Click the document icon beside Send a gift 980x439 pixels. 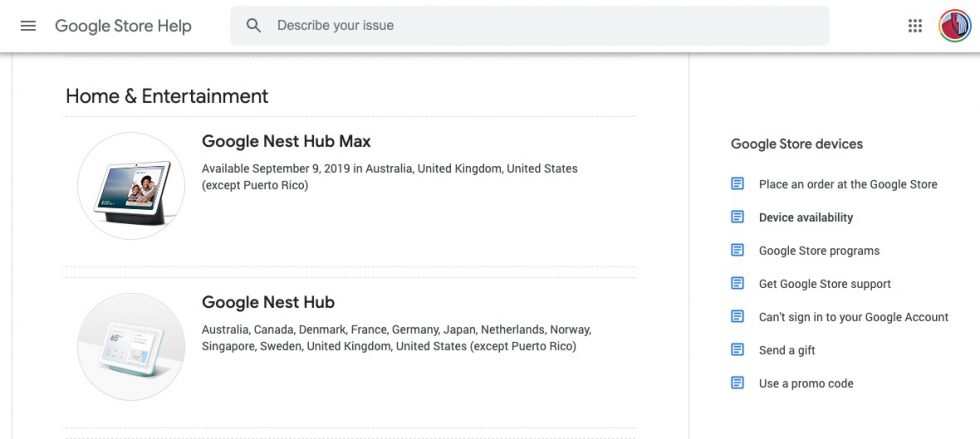(x=738, y=350)
